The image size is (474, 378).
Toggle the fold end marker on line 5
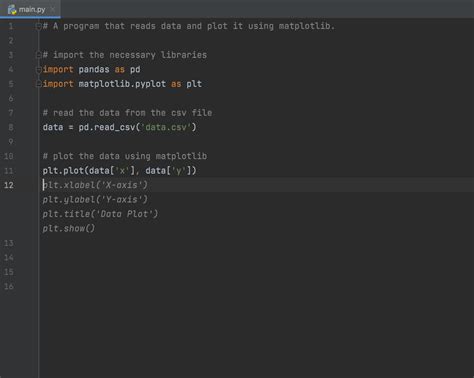coord(38,84)
